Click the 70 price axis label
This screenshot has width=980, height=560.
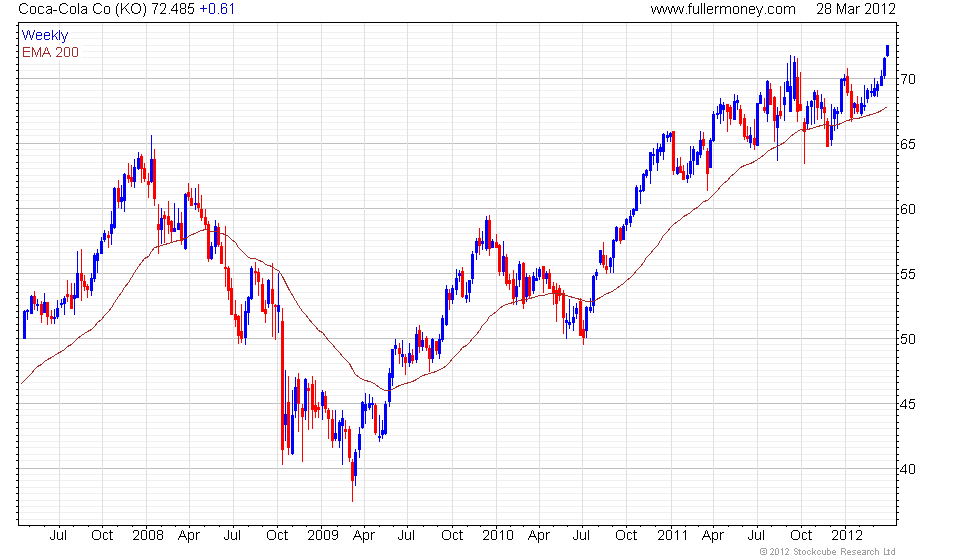908,79
